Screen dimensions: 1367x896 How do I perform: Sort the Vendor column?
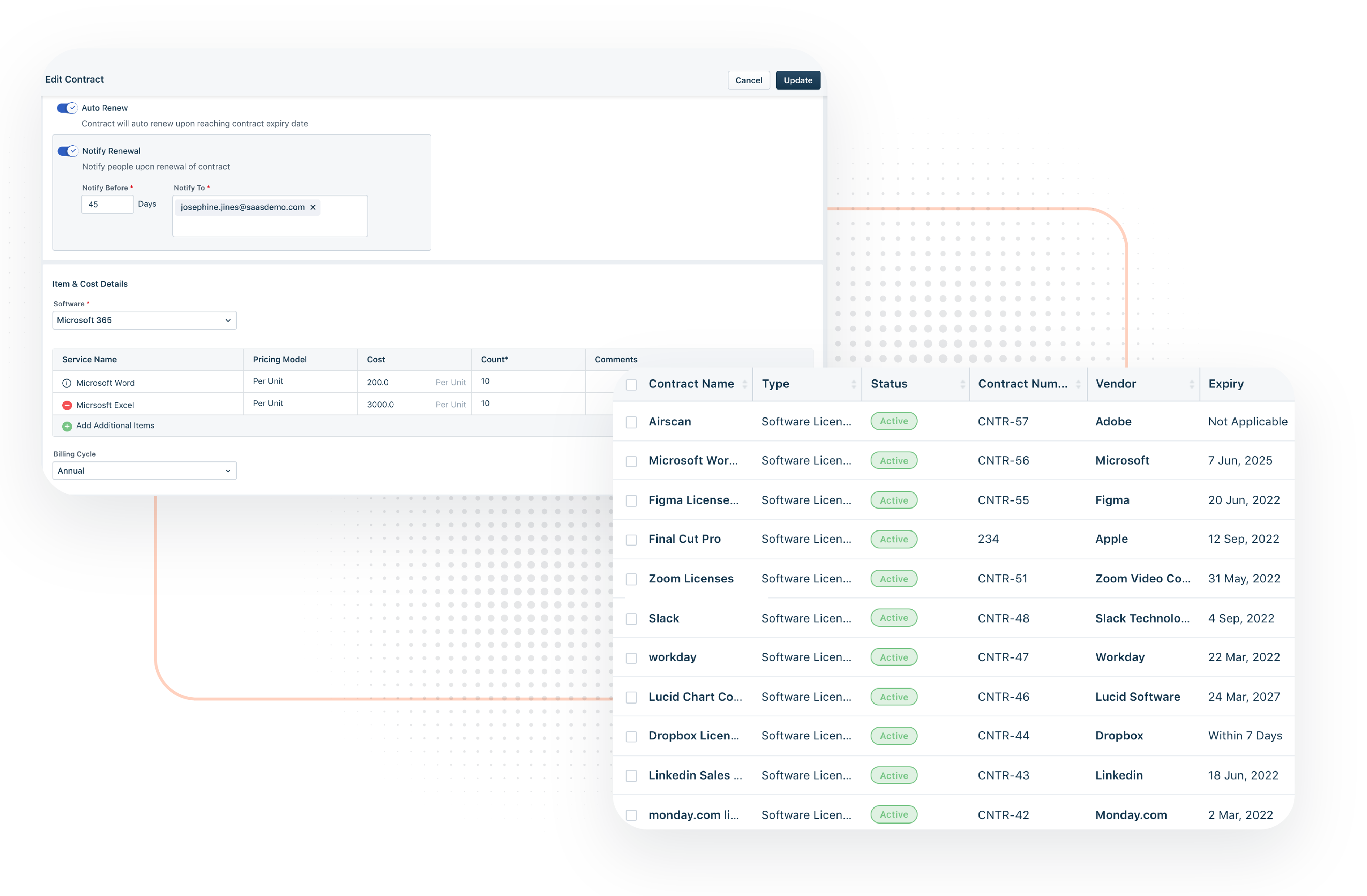(x=1191, y=384)
